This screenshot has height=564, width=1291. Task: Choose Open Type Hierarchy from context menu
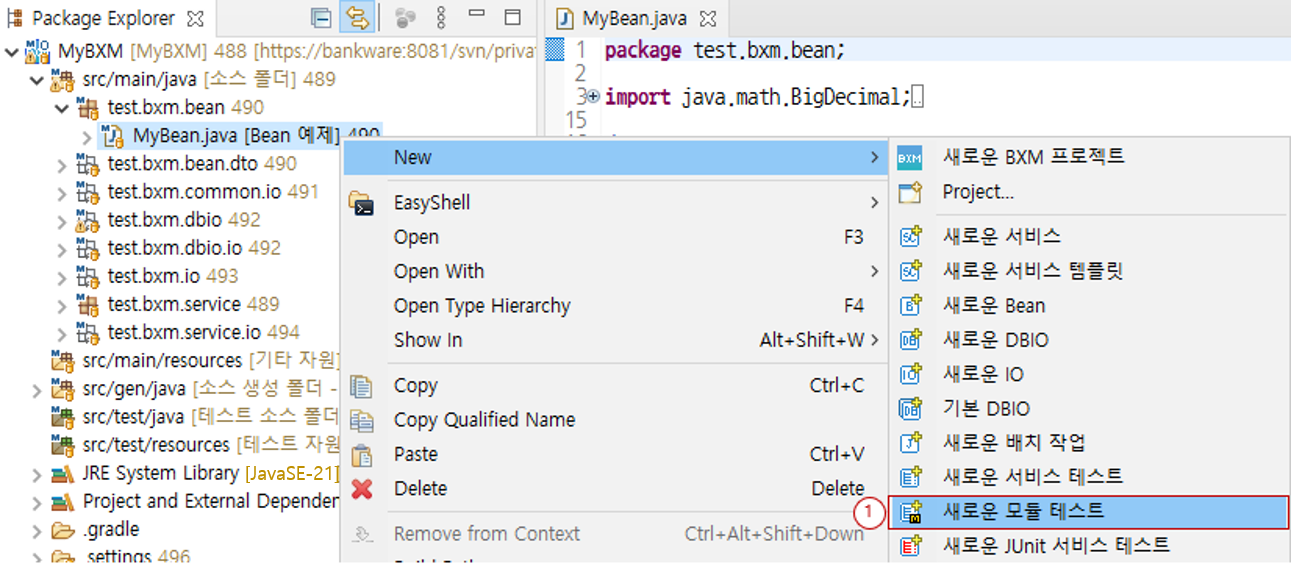click(x=482, y=306)
